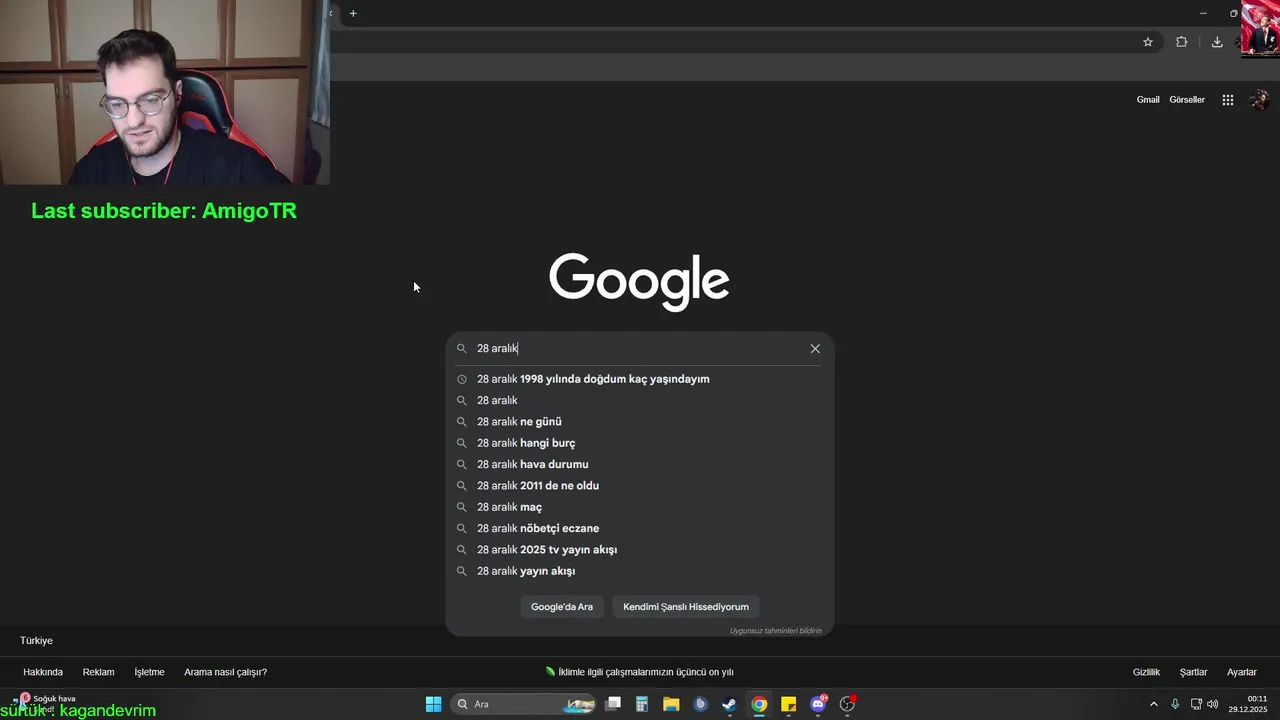The width and height of the screenshot is (1280, 720).
Task: Bookmark this page with star icon
Action: click(x=1148, y=42)
